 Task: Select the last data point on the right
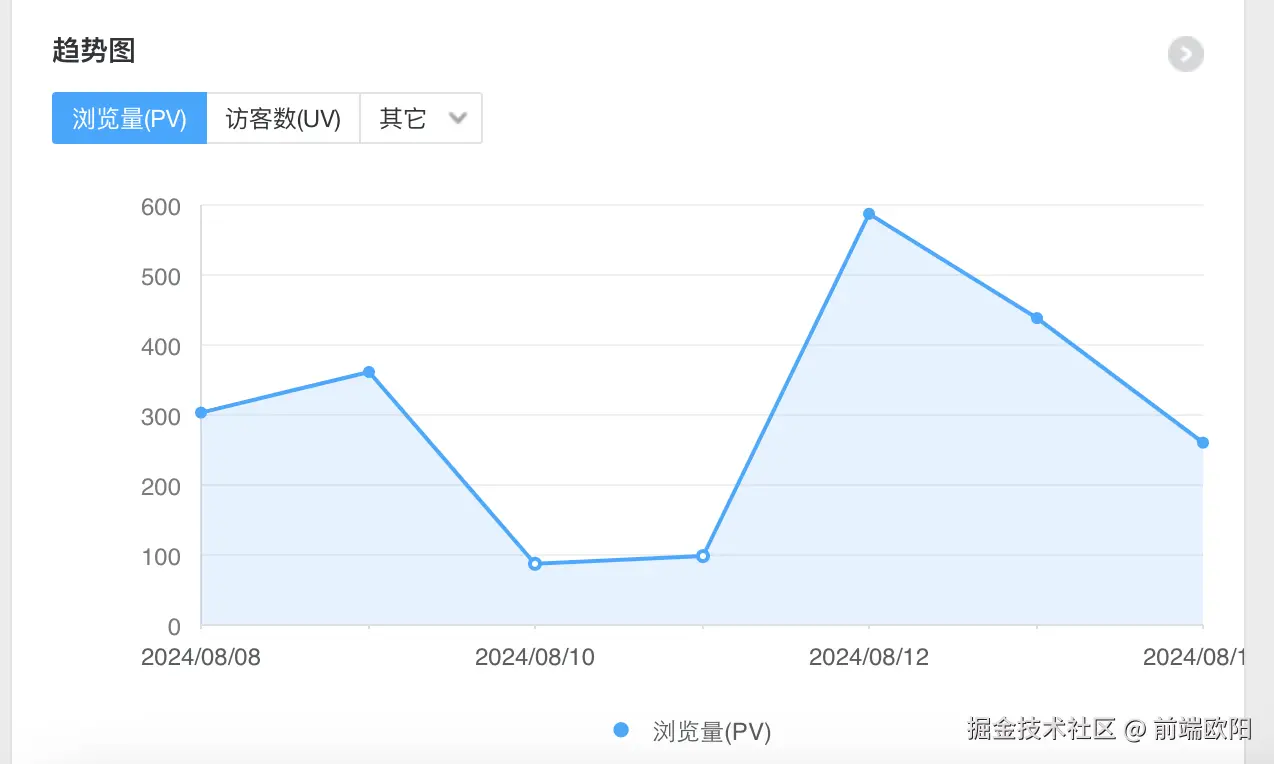tap(1202, 441)
